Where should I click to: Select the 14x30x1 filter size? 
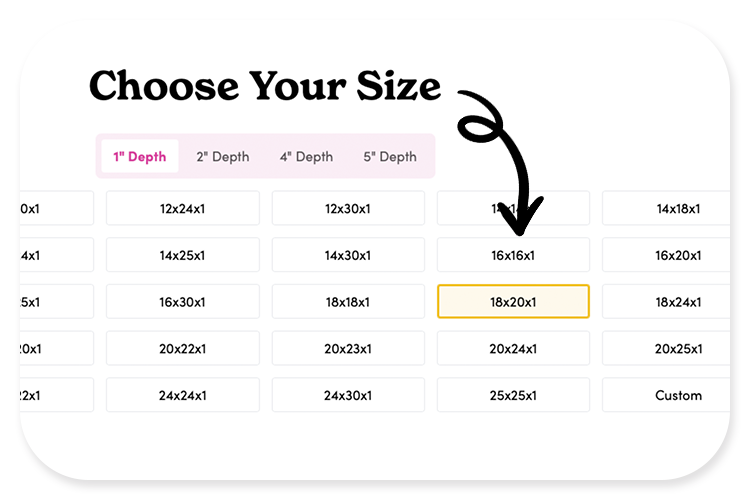click(x=348, y=255)
